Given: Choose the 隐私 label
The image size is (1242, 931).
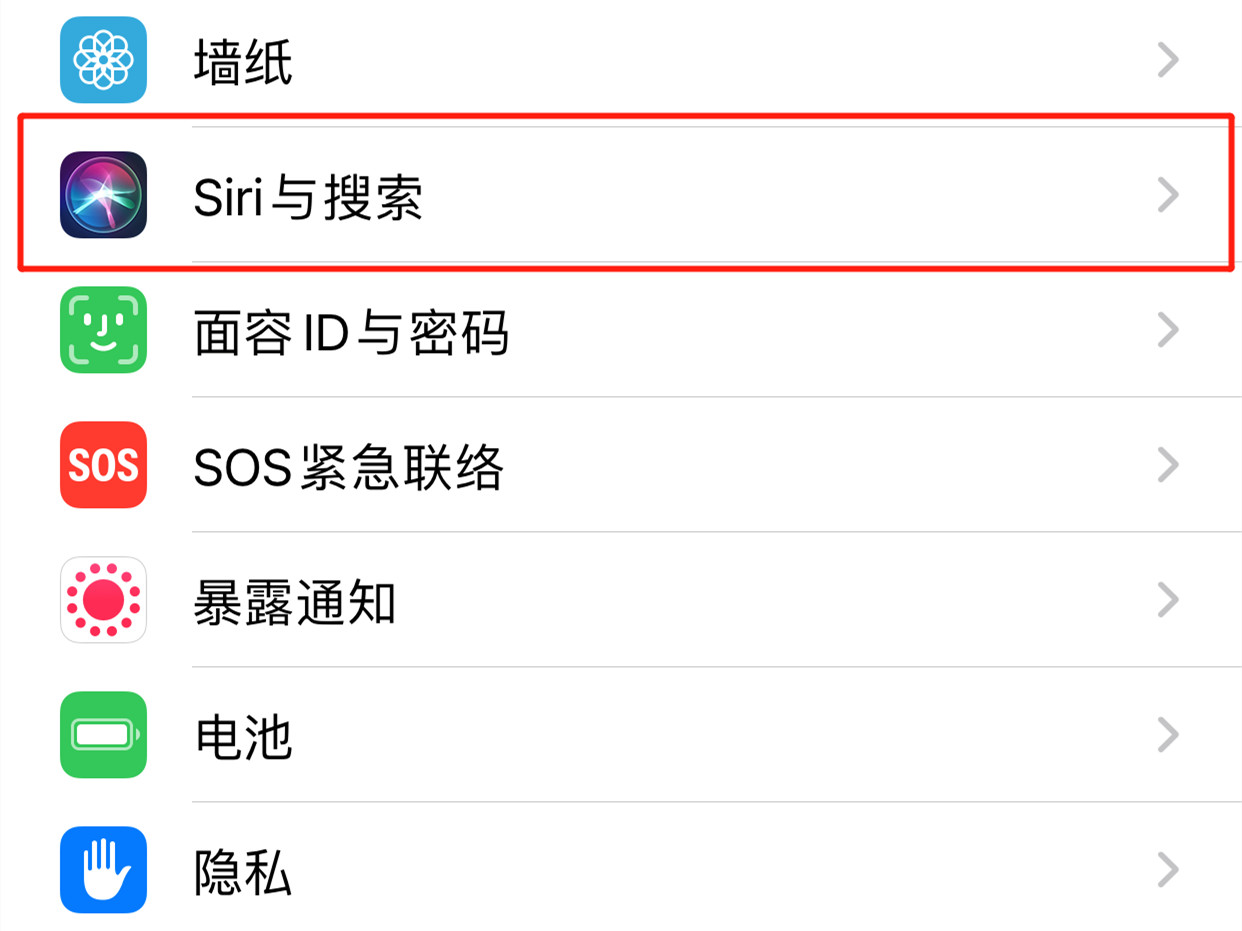Looking at the screenshot, I should click(242, 871).
